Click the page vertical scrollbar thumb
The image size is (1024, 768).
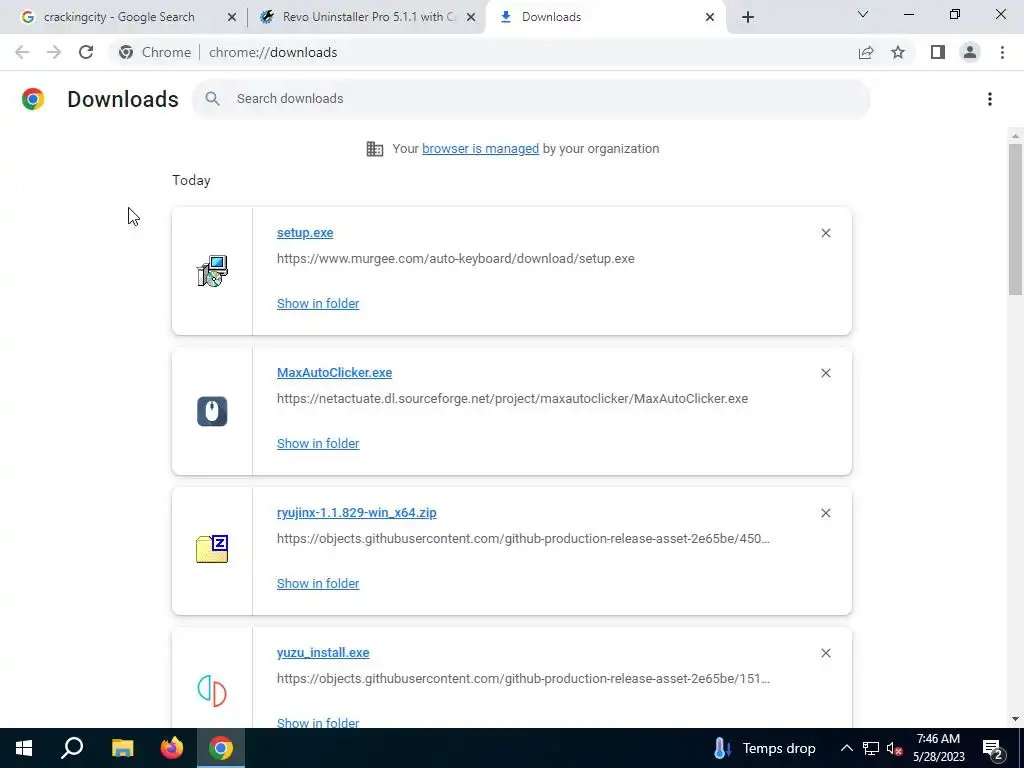(1015, 219)
